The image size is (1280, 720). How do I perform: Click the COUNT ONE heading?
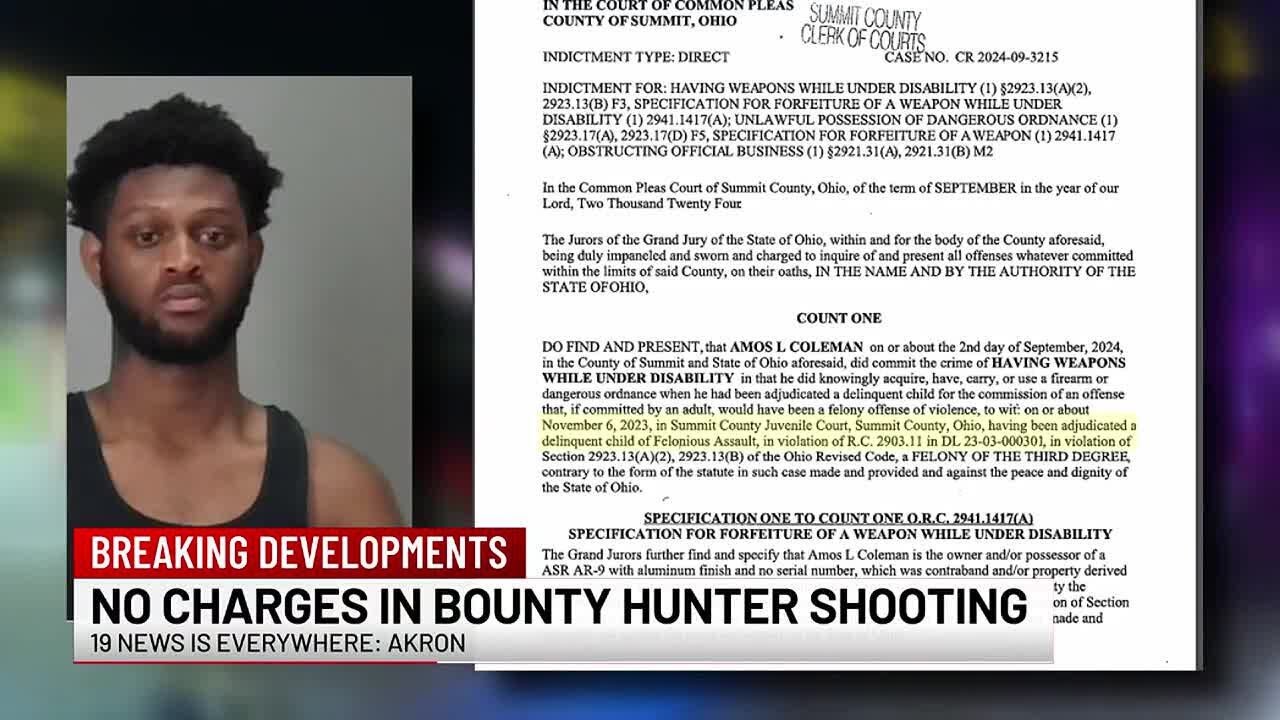838,318
